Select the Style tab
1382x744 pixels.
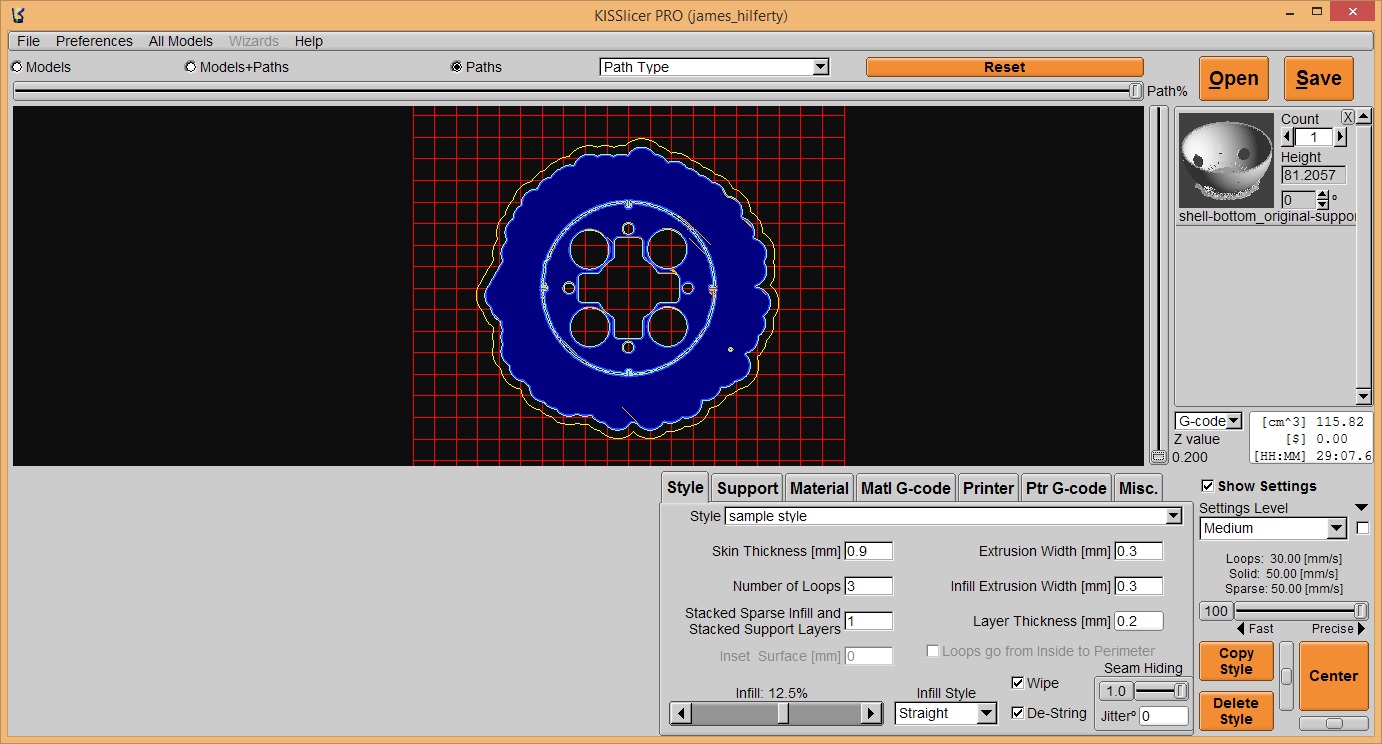(685, 487)
